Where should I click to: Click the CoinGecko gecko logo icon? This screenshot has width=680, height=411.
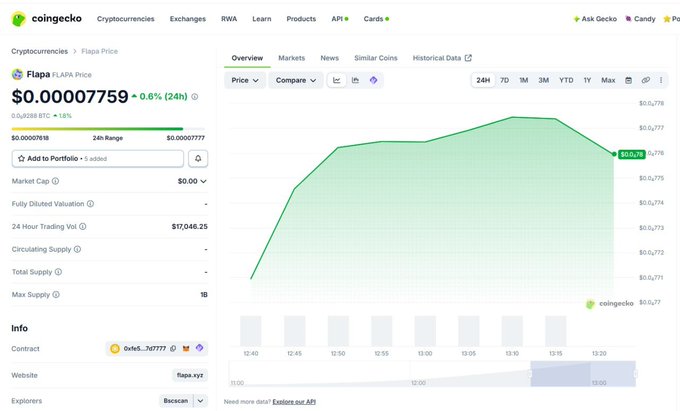19,19
